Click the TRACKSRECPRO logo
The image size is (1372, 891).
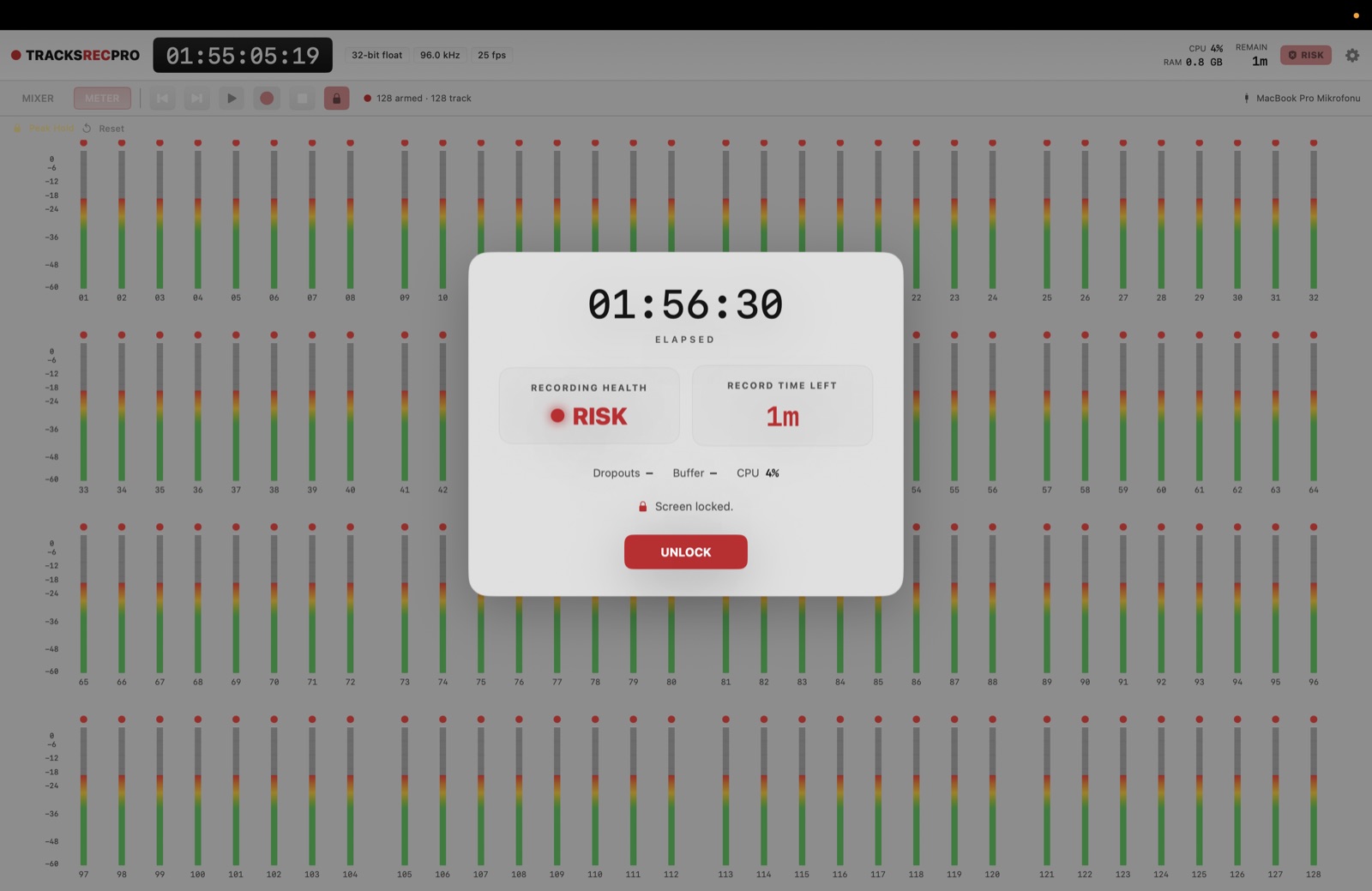75,55
